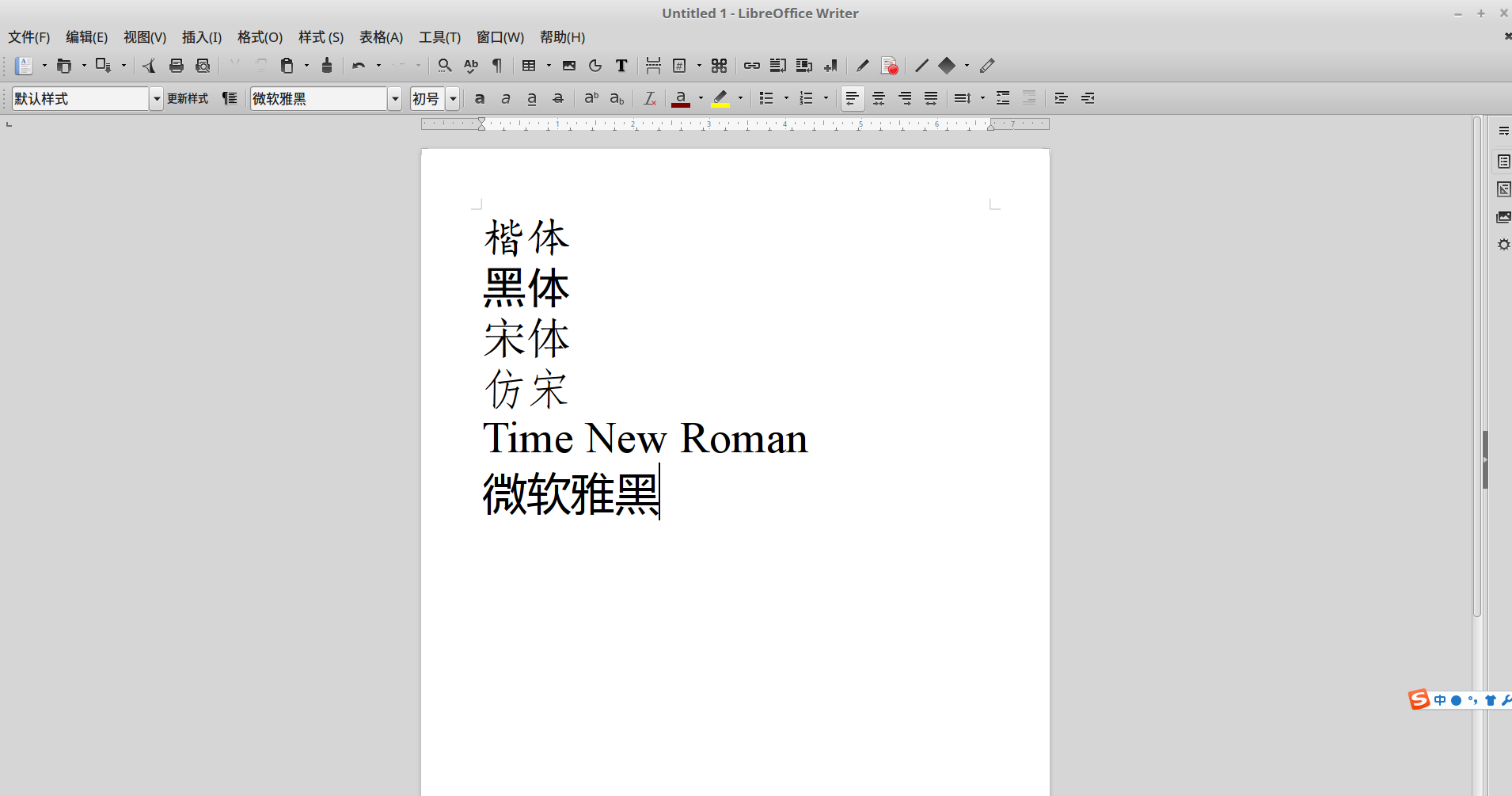This screenshot has height=796, width=1512.
Task: Open the font color dropdown arrow
Action: [701, 98]
